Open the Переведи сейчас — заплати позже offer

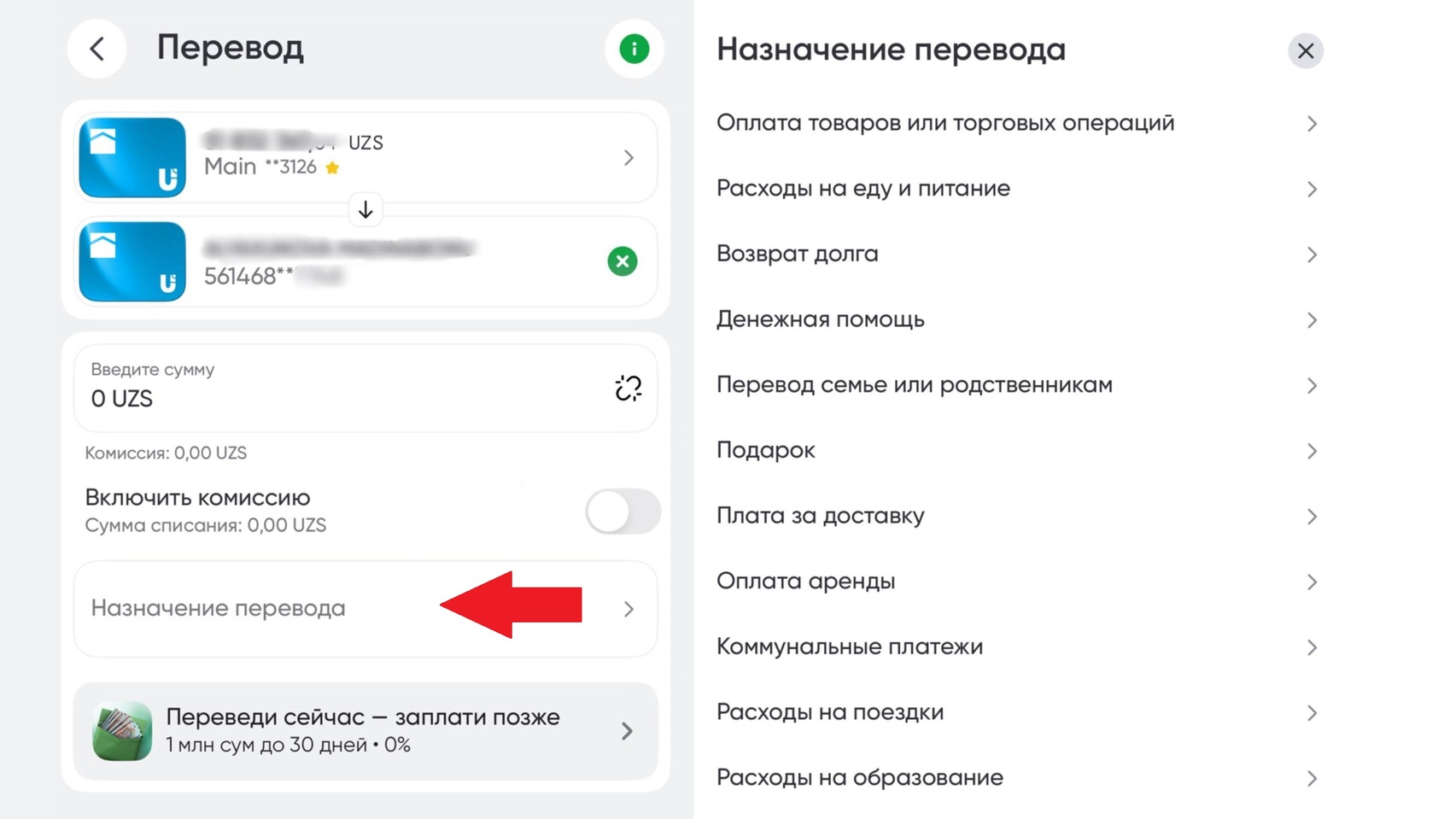tap(365, 731)
